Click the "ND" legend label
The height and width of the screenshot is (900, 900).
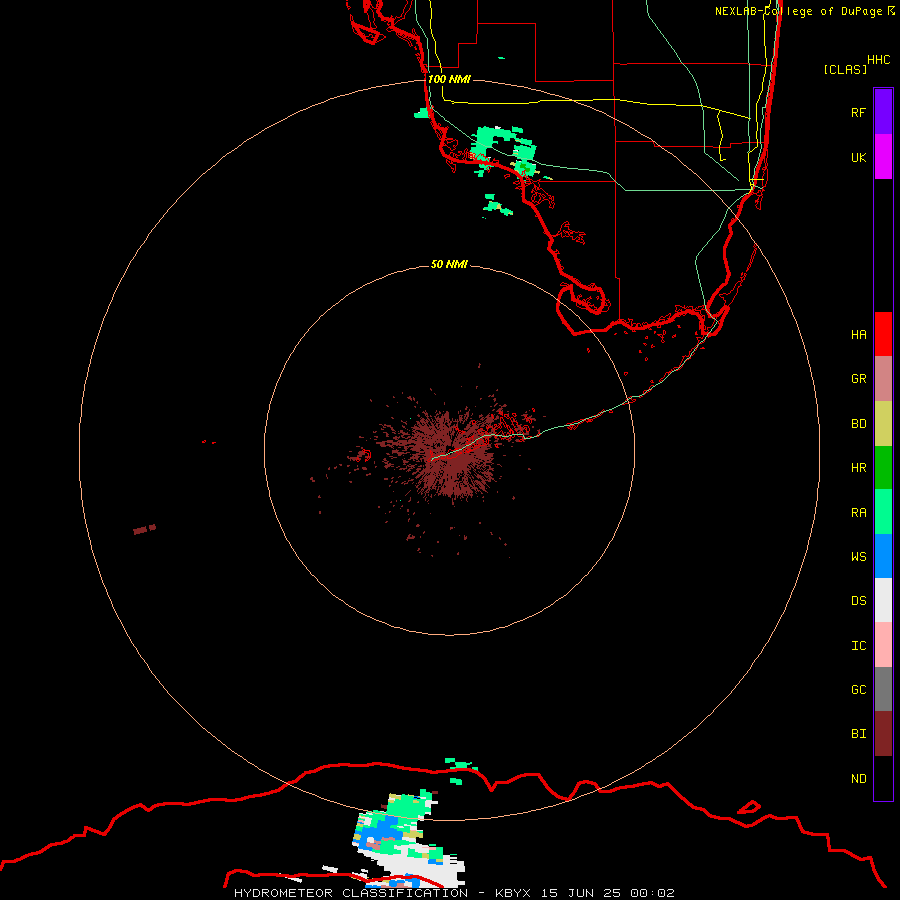click(858, 778)
